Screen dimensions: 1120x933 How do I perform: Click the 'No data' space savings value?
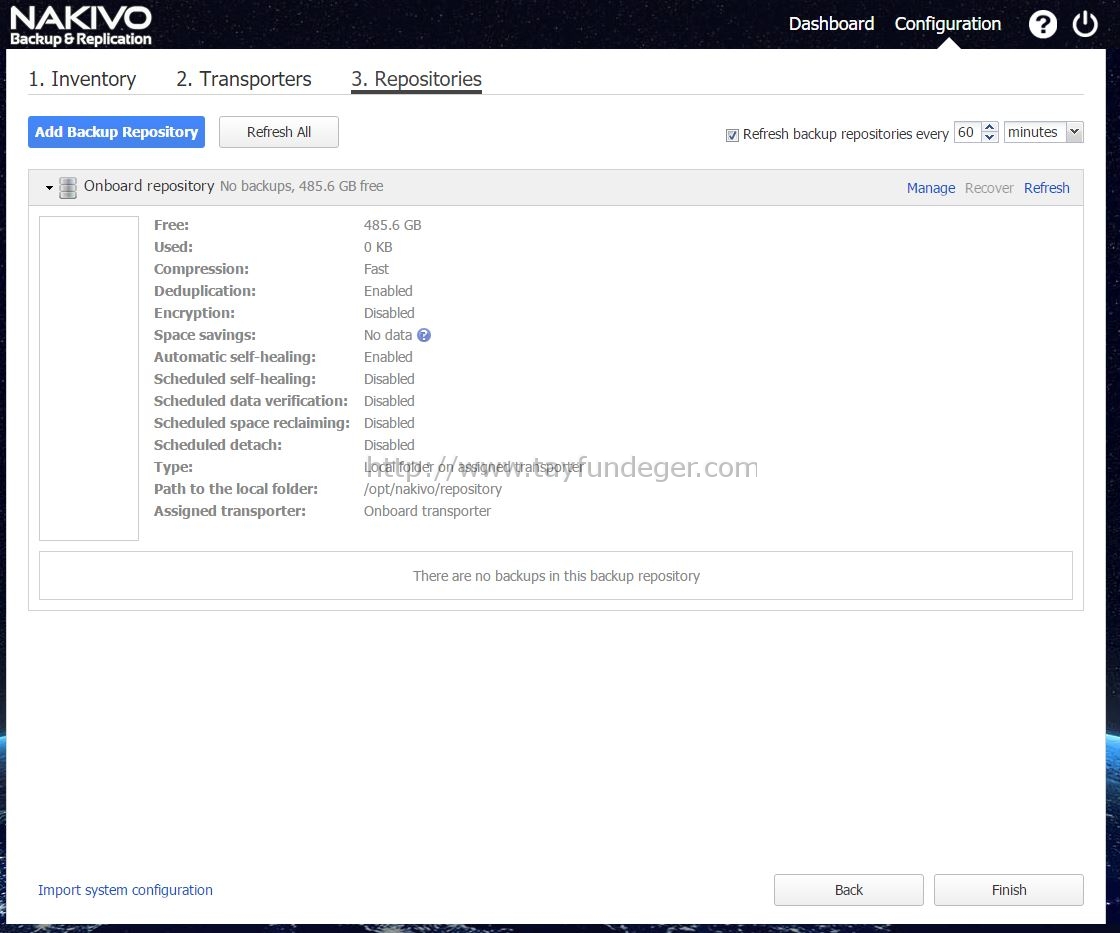pos(388,335)
